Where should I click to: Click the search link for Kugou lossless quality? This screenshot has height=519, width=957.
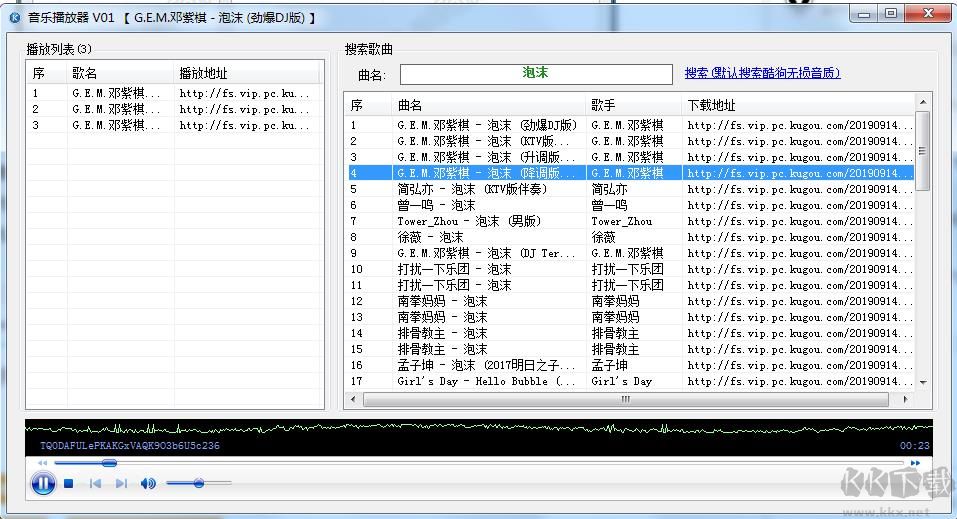point(762,73)
